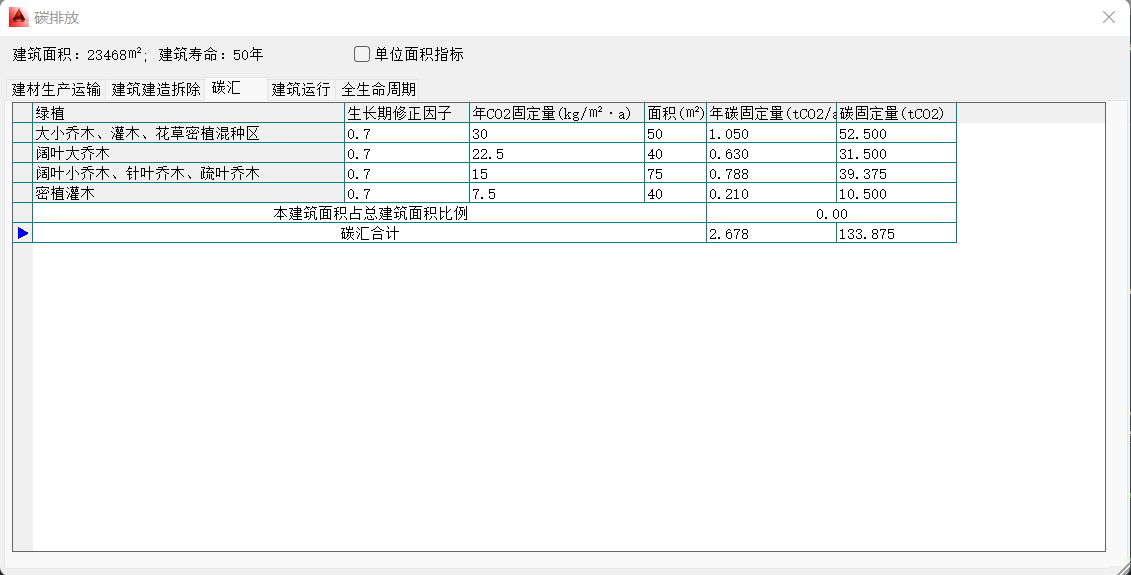This screenshot has width=1131, height=575.
Task: Select the 碳汇 tab
Action: click(226, 88)
